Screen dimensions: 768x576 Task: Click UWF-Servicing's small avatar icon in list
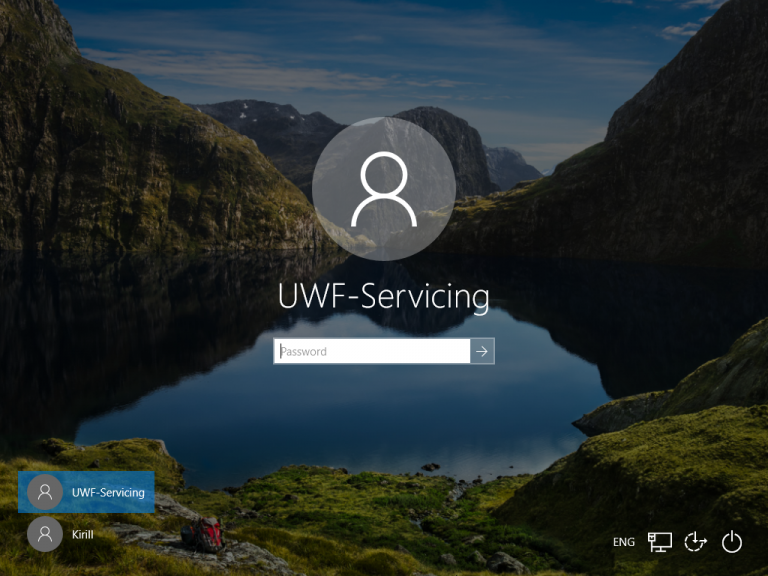coord(45,492)
